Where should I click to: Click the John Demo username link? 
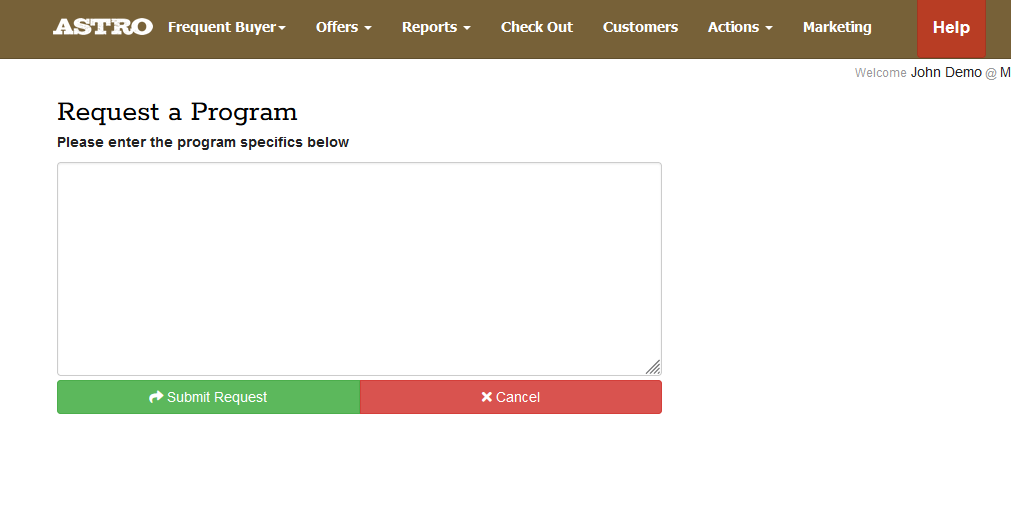(x=946, y=72)
